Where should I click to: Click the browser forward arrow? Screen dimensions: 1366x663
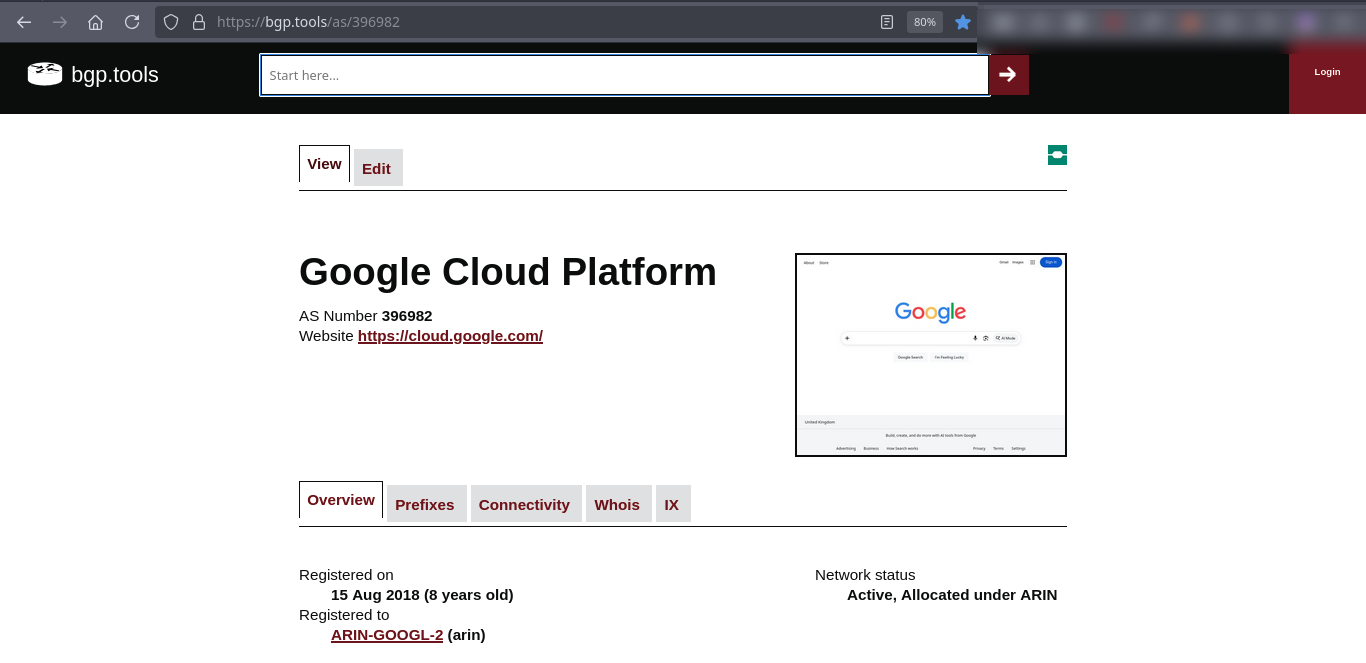pyautogui.click(x=60, y=22)
